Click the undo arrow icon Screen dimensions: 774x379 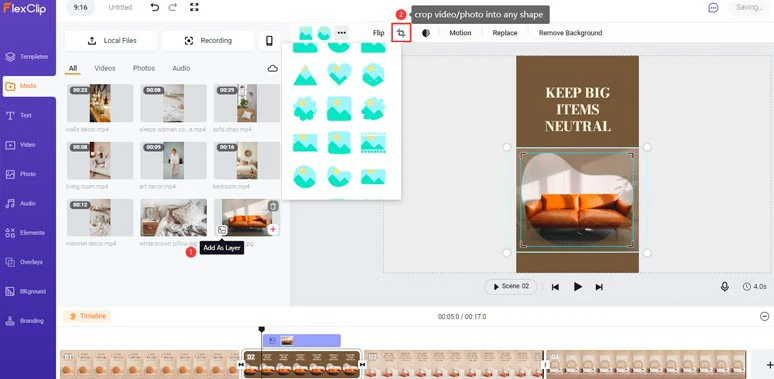155,7
